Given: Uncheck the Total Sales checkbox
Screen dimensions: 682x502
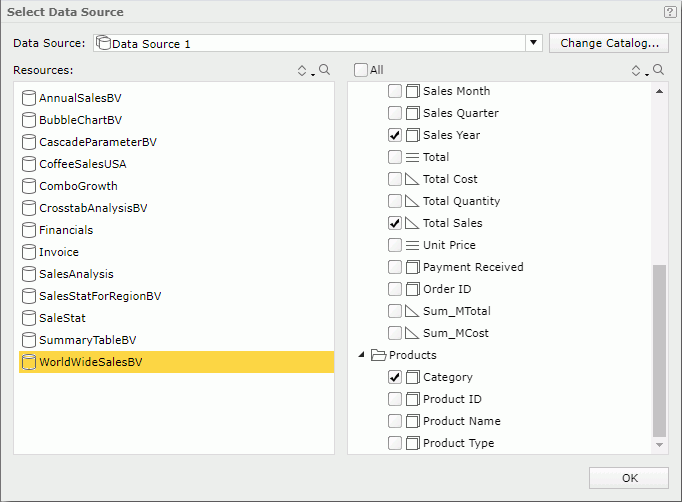Looking at the screenshot, I should click(x=394, y=223).
